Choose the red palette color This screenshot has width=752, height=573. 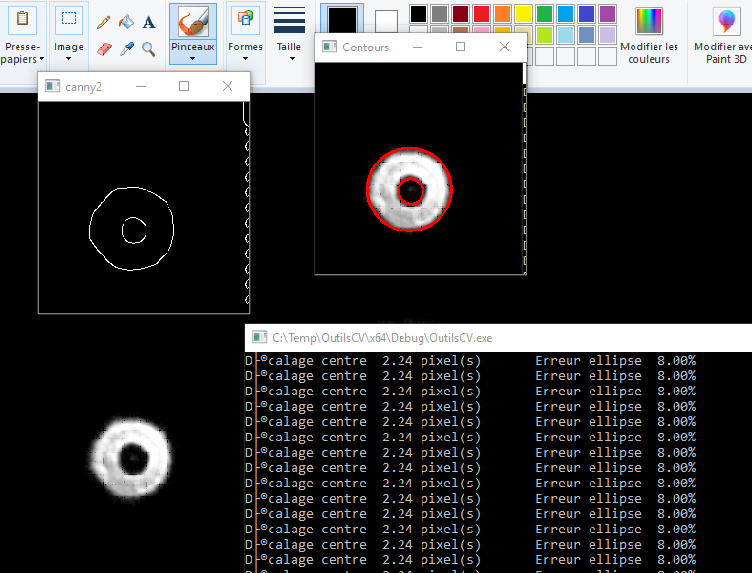481,14
